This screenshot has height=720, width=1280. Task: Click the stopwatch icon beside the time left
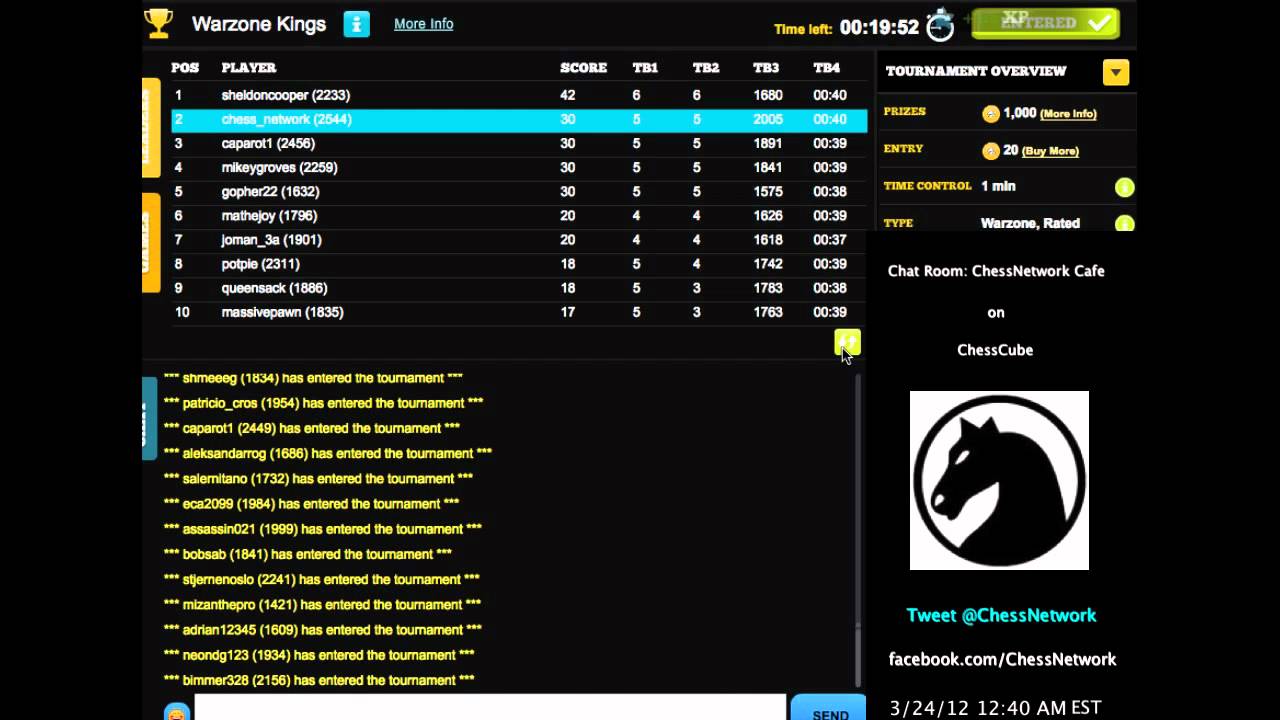pos(940,25)
